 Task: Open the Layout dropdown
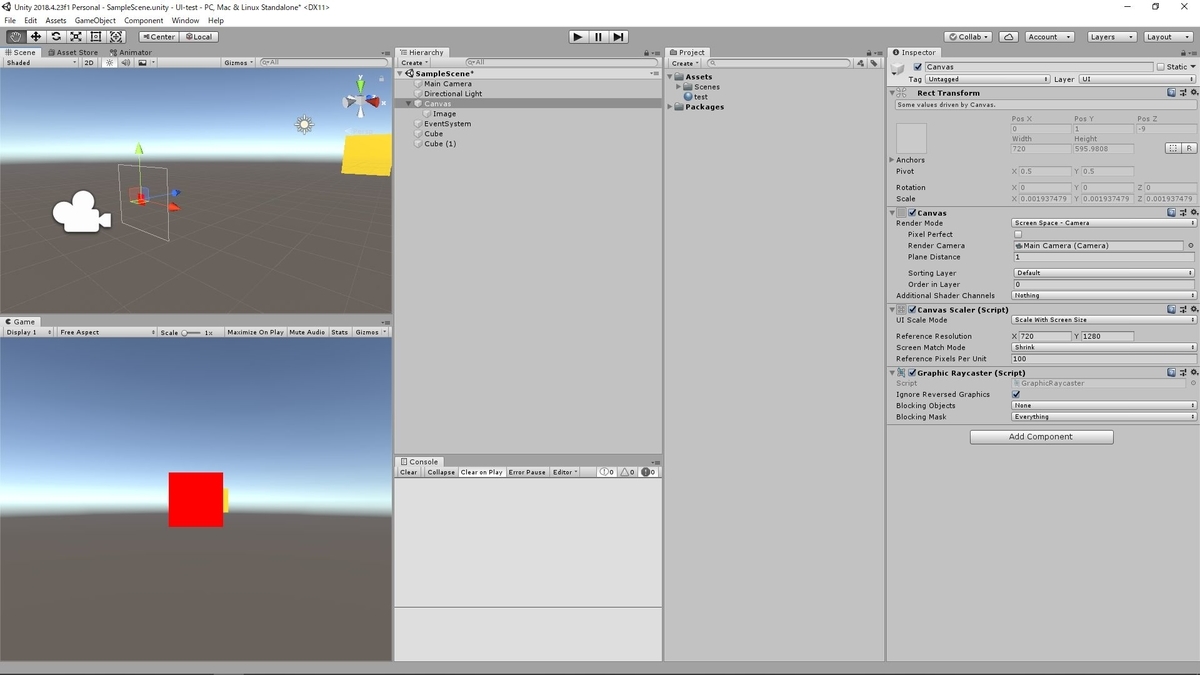click(1167, 37)
